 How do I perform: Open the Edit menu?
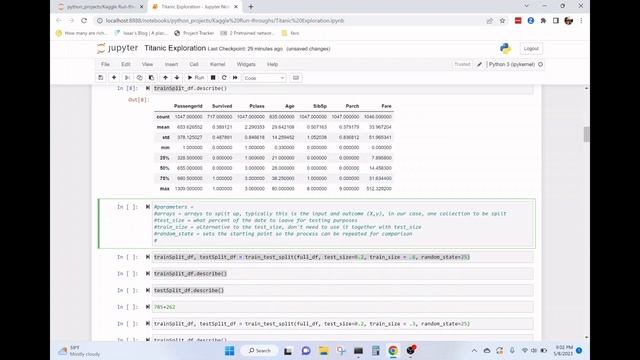[126, 64]
